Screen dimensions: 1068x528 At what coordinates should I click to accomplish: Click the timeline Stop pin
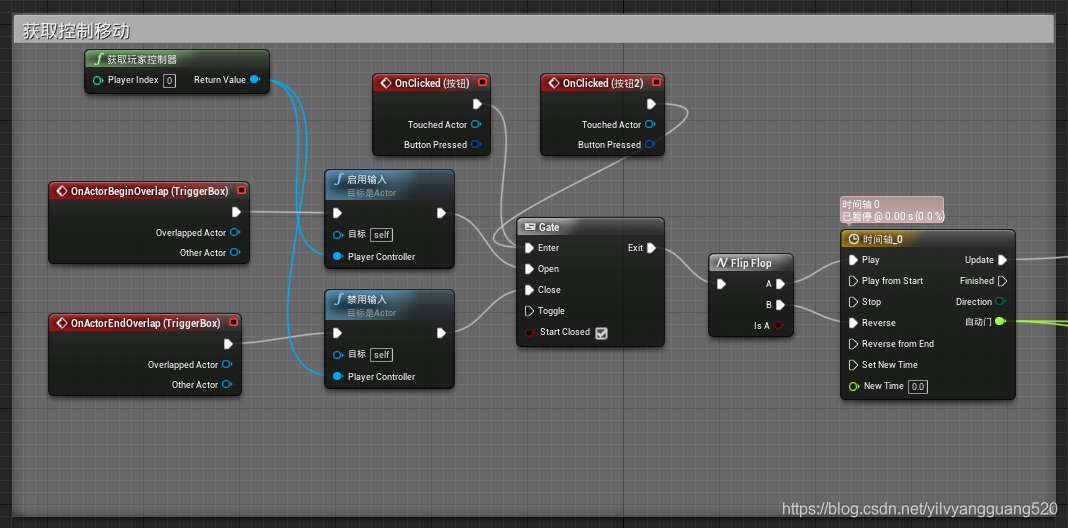click(853, 302)
